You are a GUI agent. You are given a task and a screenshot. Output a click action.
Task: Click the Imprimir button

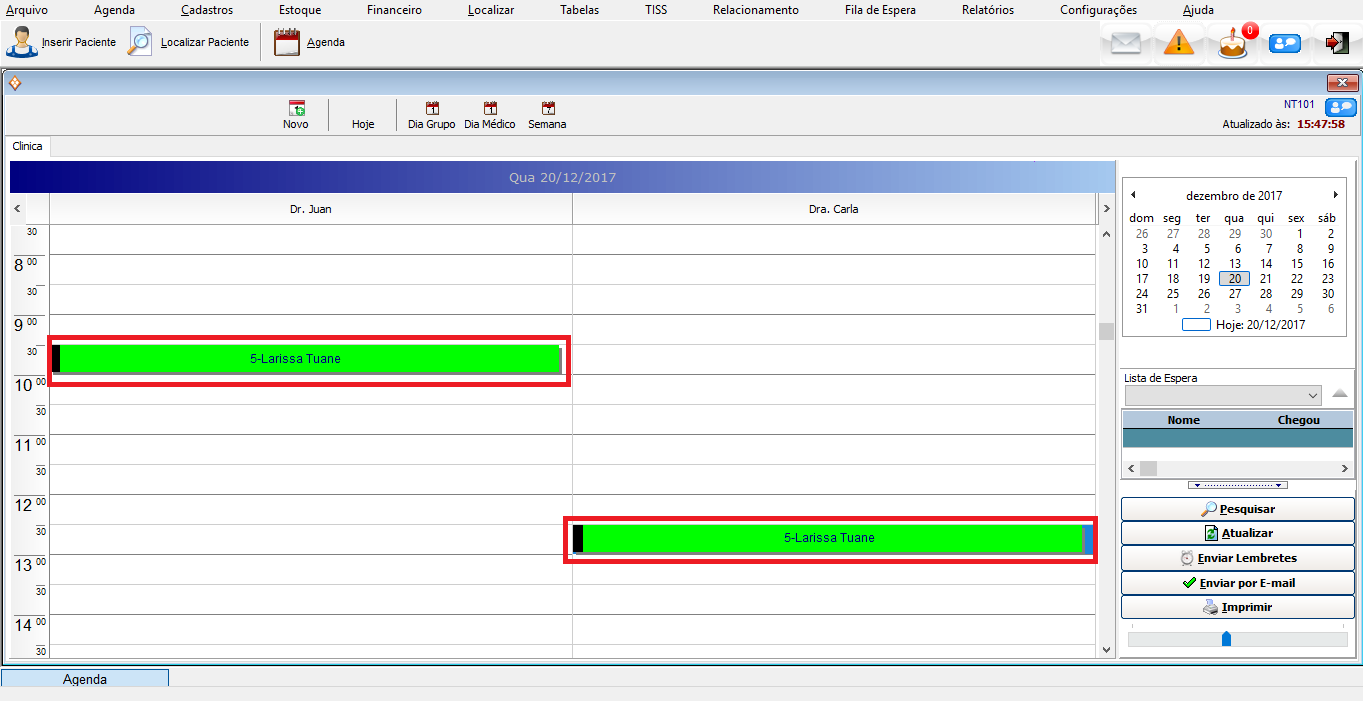click(1238, 607)
